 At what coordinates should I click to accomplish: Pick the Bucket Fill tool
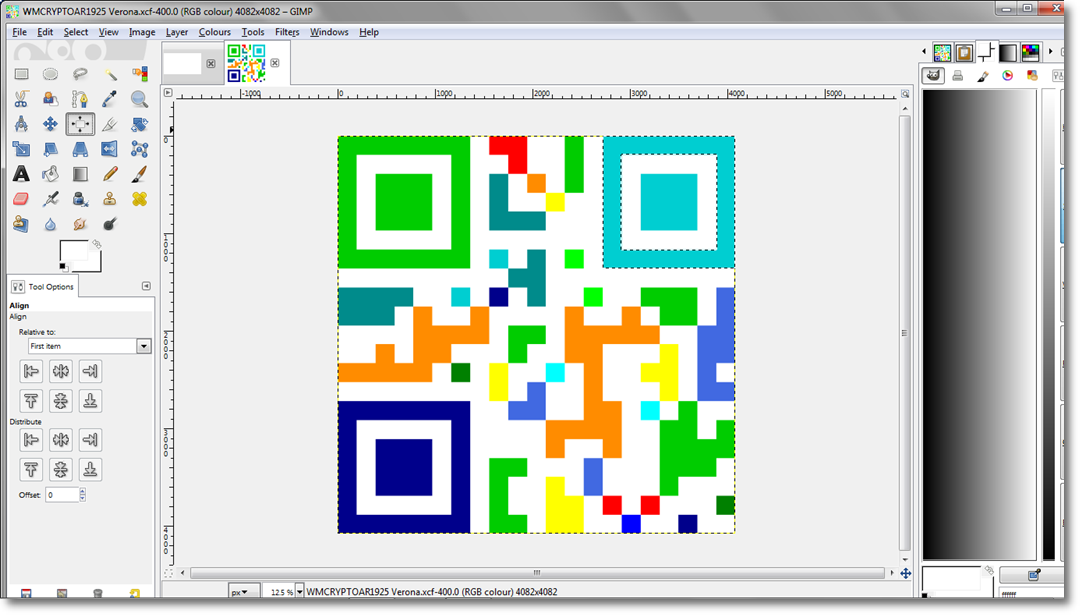(50, 174)
